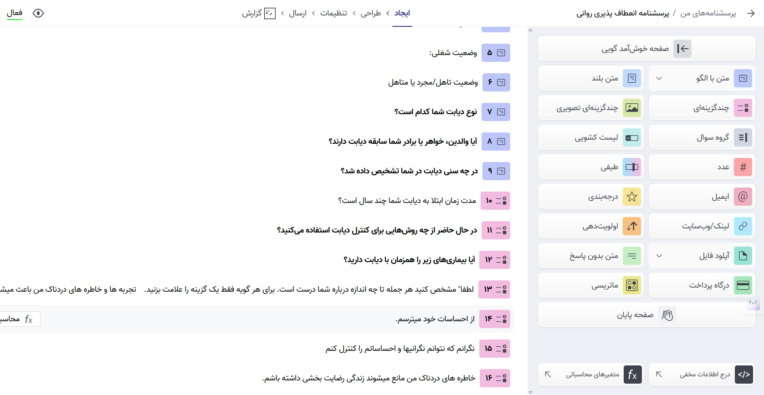
Task: Click the fx محاسبه button on question 14
Action: click(19, 319)
